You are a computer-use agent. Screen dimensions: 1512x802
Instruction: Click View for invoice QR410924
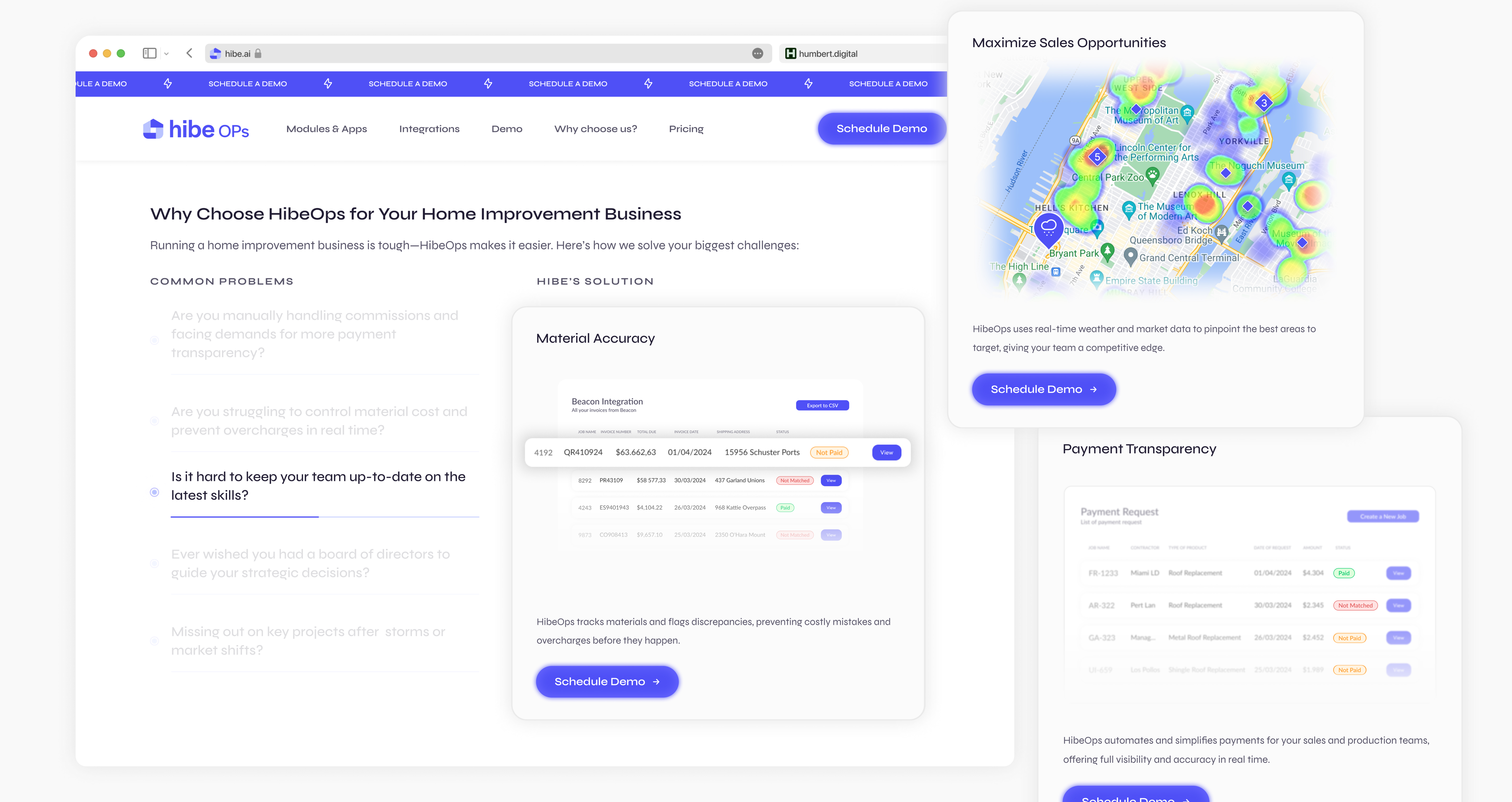[x=886, y=452]
